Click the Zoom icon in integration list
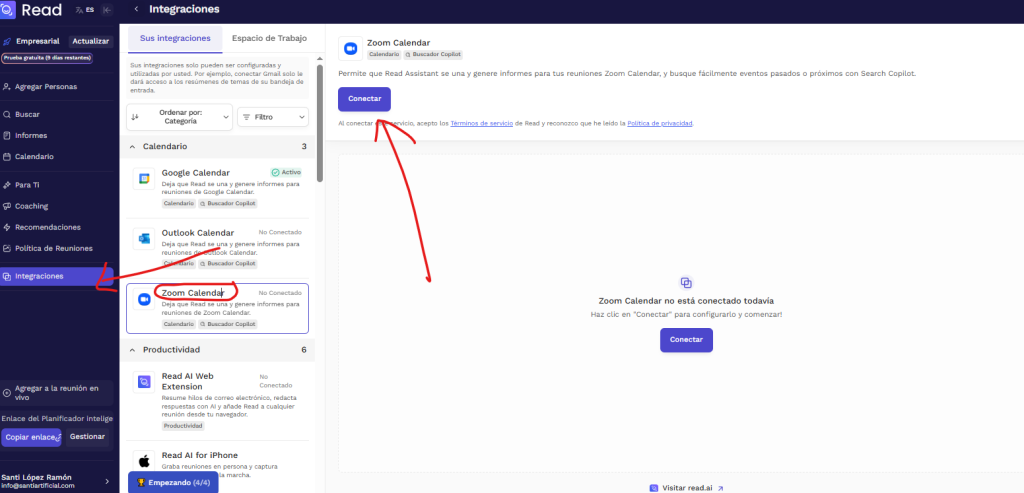 tap(144, 299)
